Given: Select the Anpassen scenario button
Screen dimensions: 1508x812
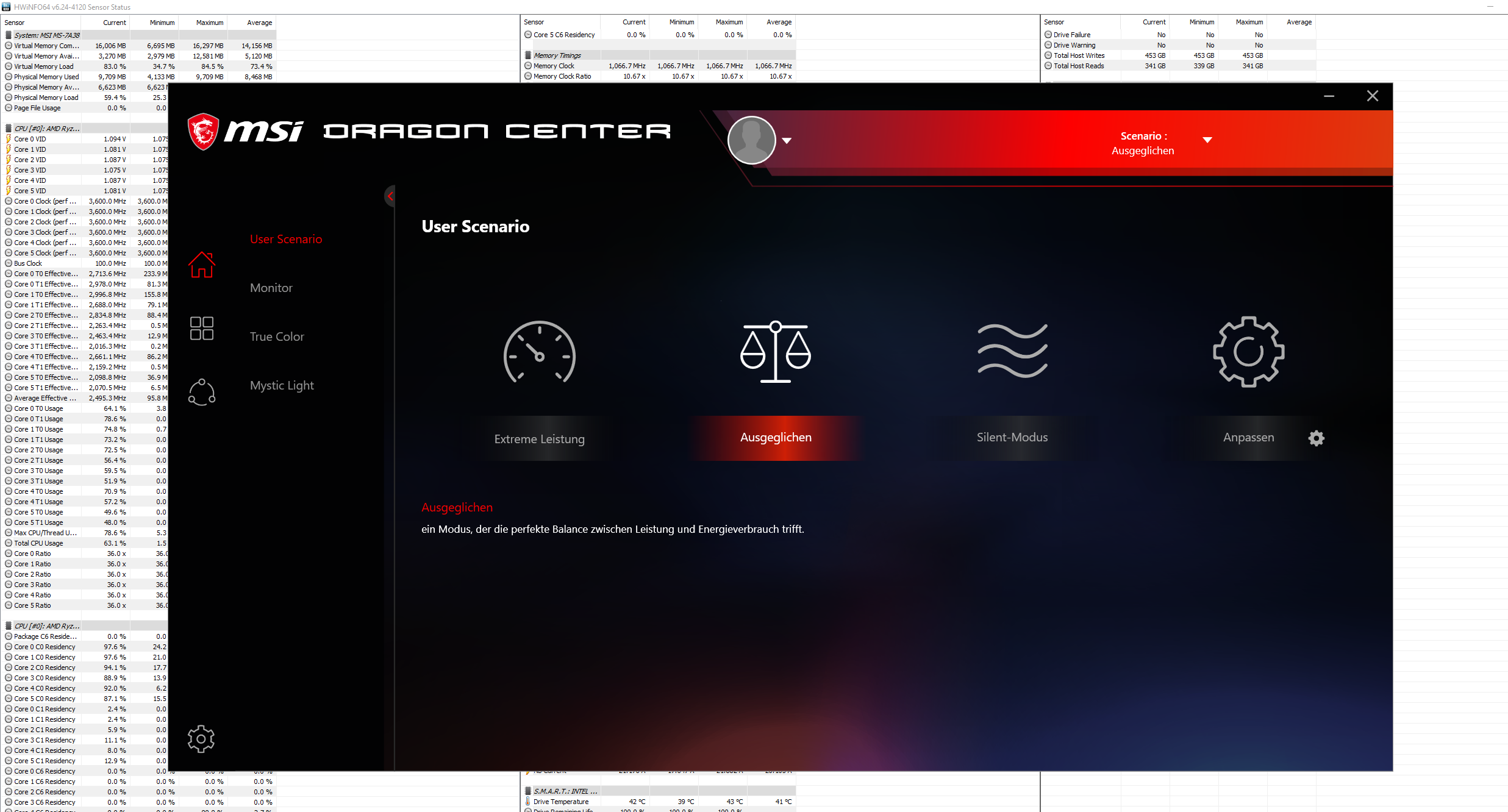Looking at the screenshot, I should tap(1249, 438).
